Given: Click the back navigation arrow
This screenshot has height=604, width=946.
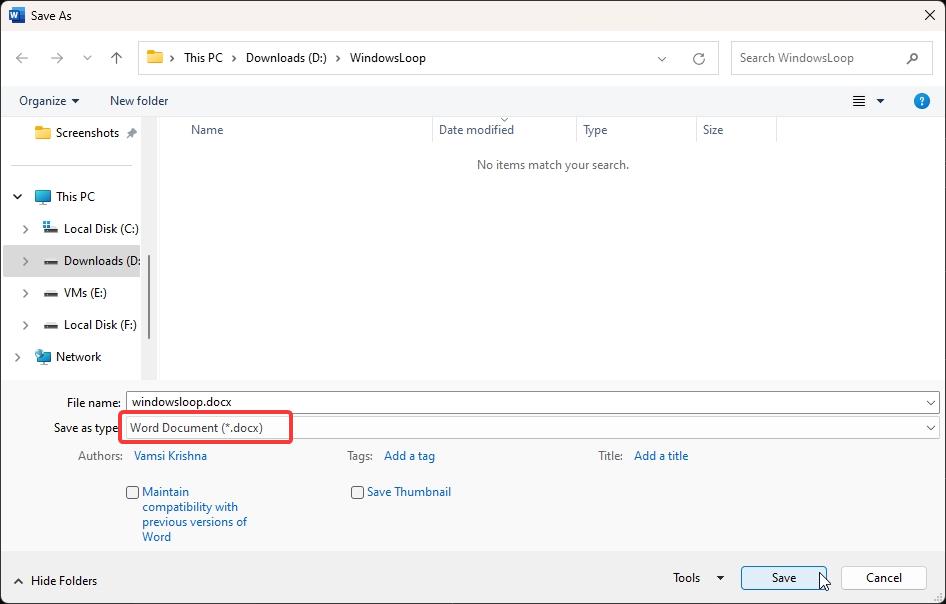Looking at the screenshot, I should (22, 58).
